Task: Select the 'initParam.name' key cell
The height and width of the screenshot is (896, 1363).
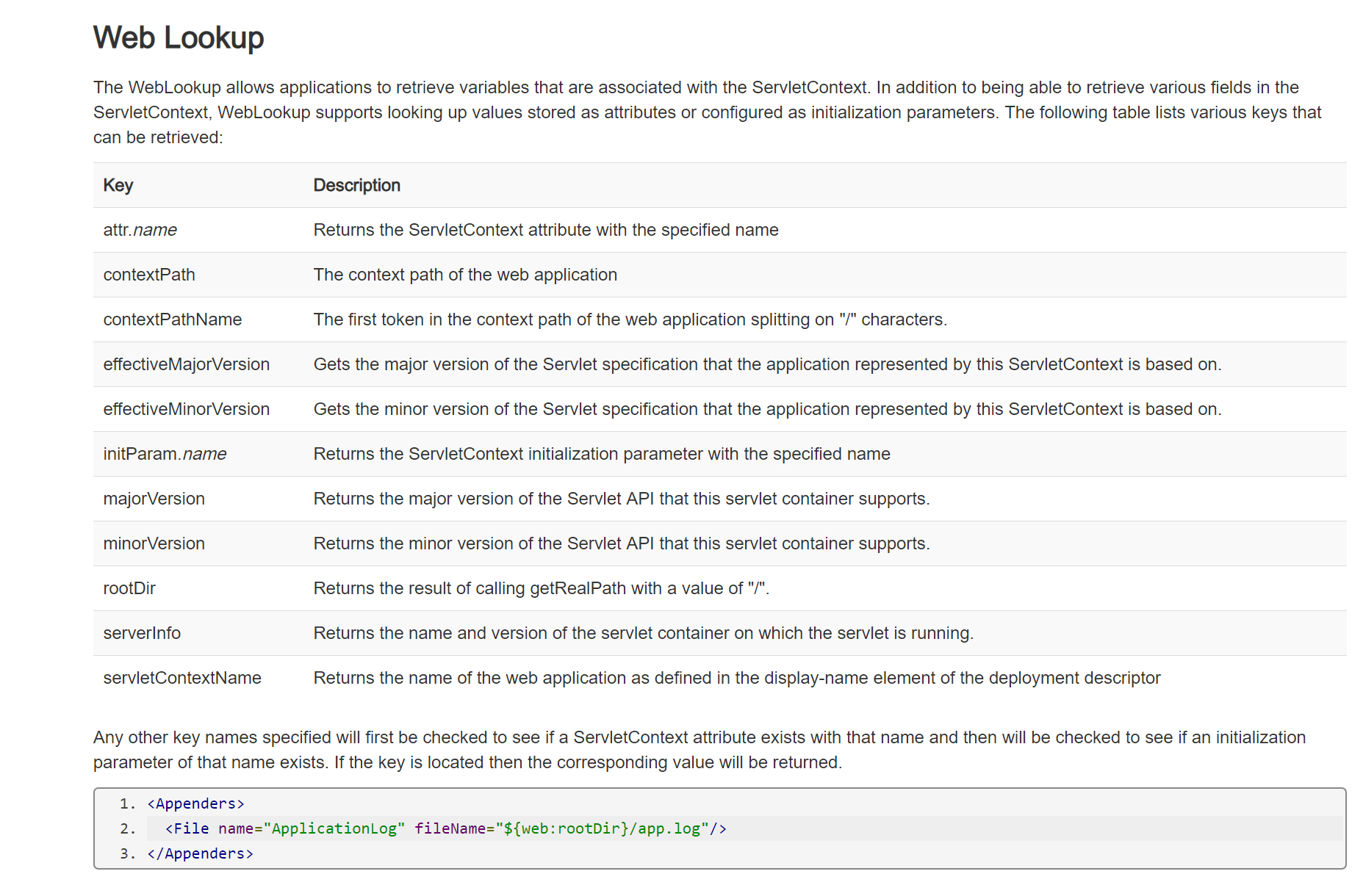Action: (x=165, y=454)
